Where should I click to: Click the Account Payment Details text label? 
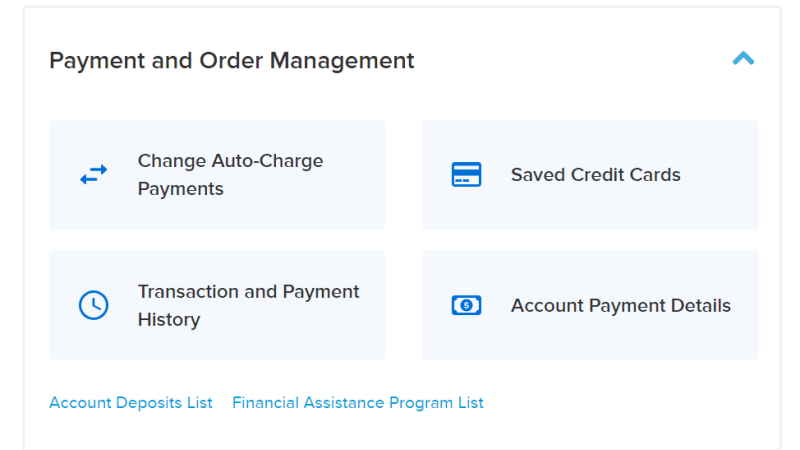click(x=621, y=305)
